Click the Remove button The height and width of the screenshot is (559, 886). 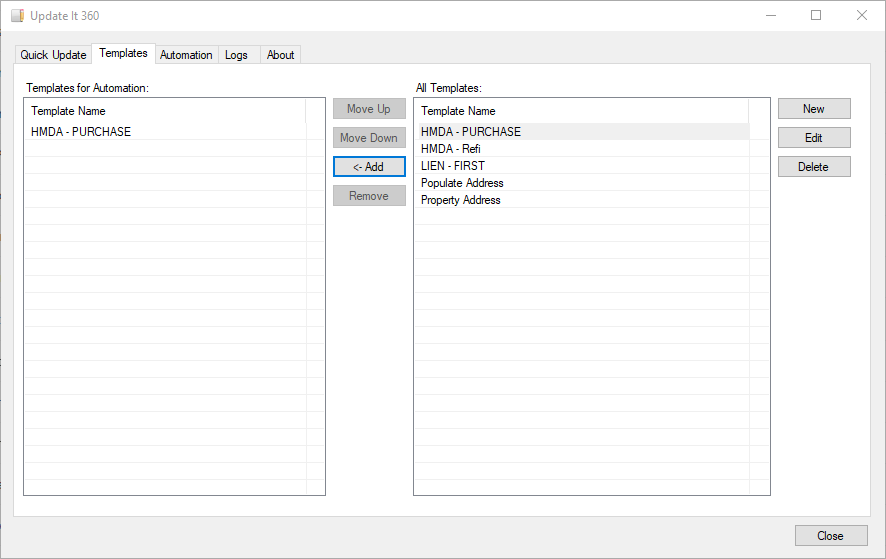369,196
